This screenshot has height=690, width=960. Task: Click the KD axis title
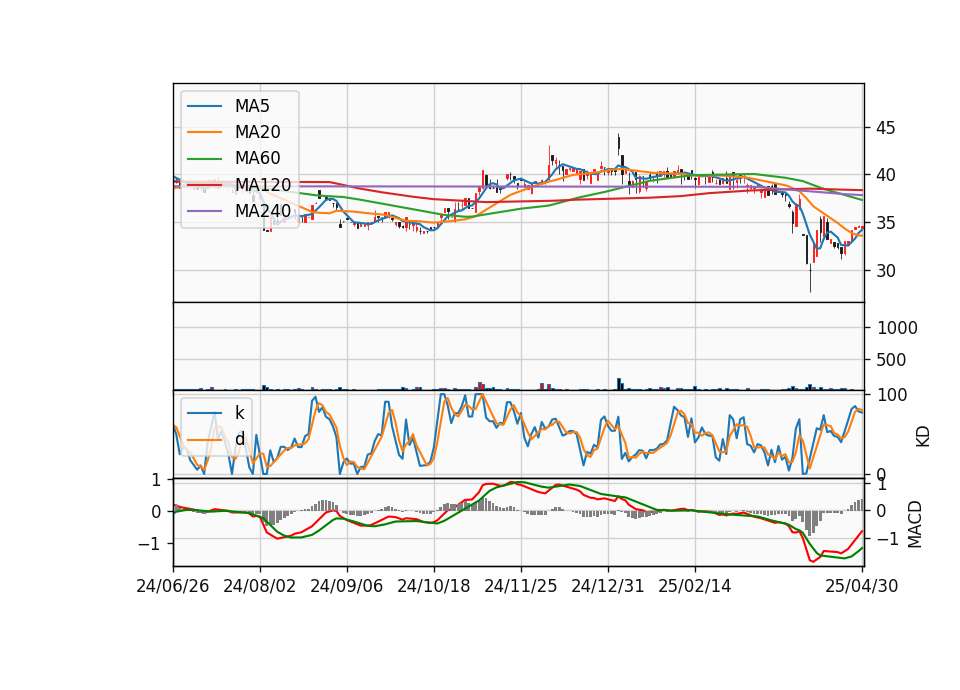[923, 436]
